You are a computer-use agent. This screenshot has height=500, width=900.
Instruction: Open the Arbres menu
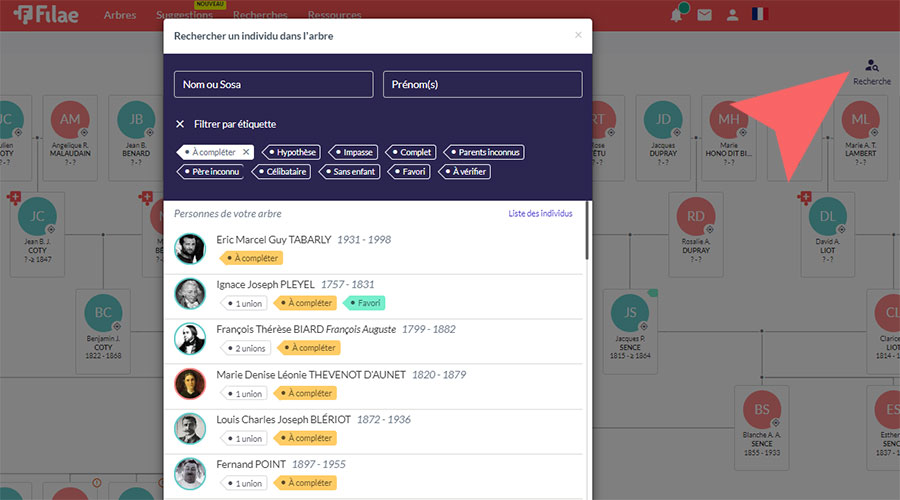point(120,15)
